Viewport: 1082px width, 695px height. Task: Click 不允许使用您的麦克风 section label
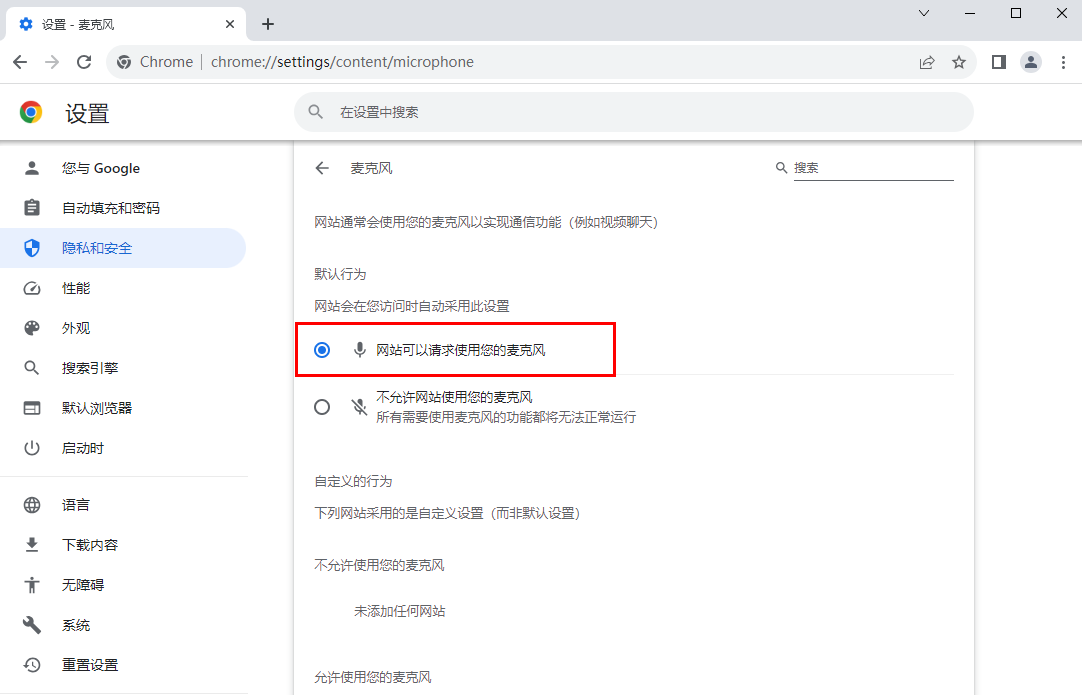(380, 565)
